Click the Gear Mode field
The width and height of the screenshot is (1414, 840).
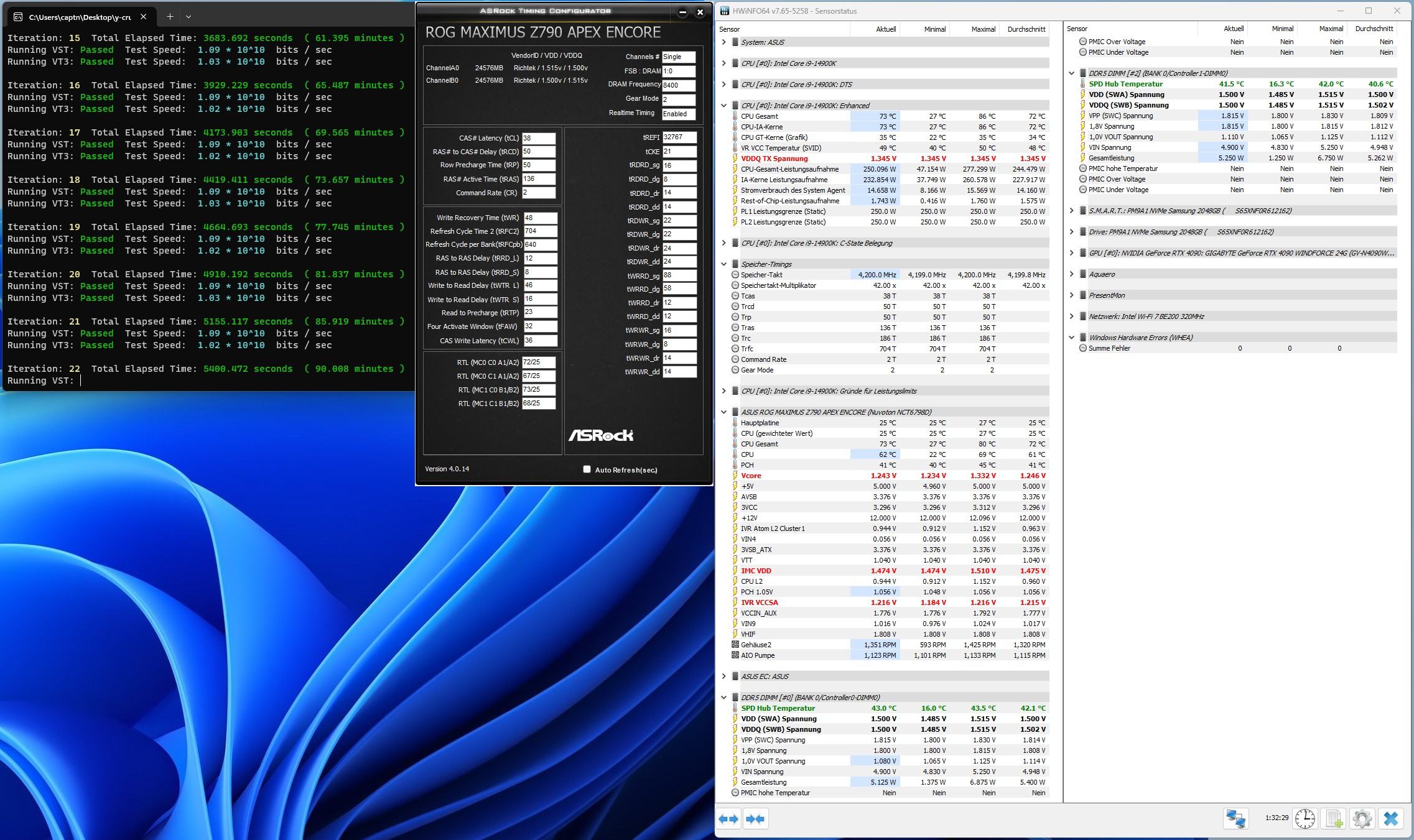(x=679, y=99)
